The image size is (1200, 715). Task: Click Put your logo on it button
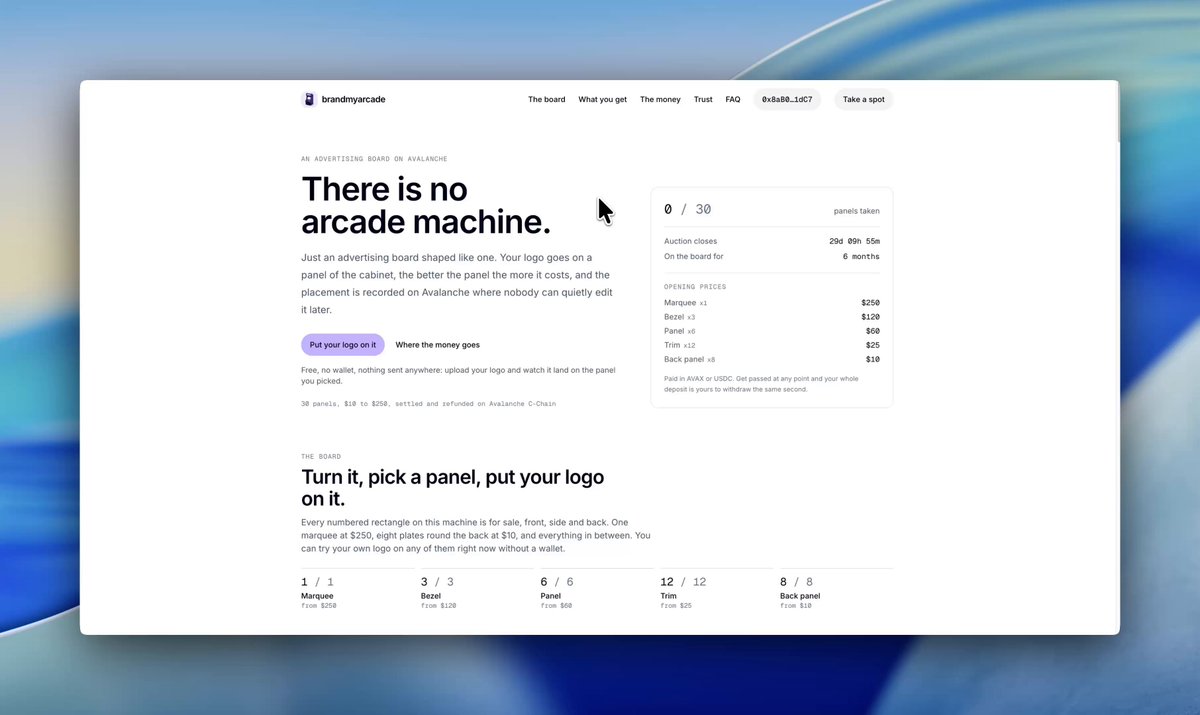(343, 345)
